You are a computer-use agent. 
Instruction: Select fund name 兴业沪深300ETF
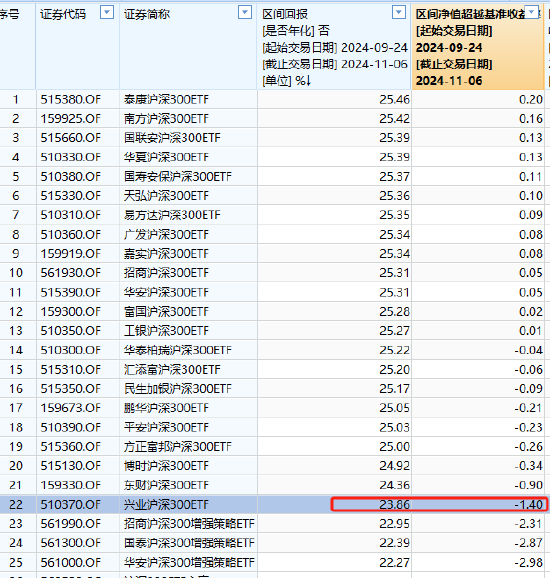coord(166,504)
